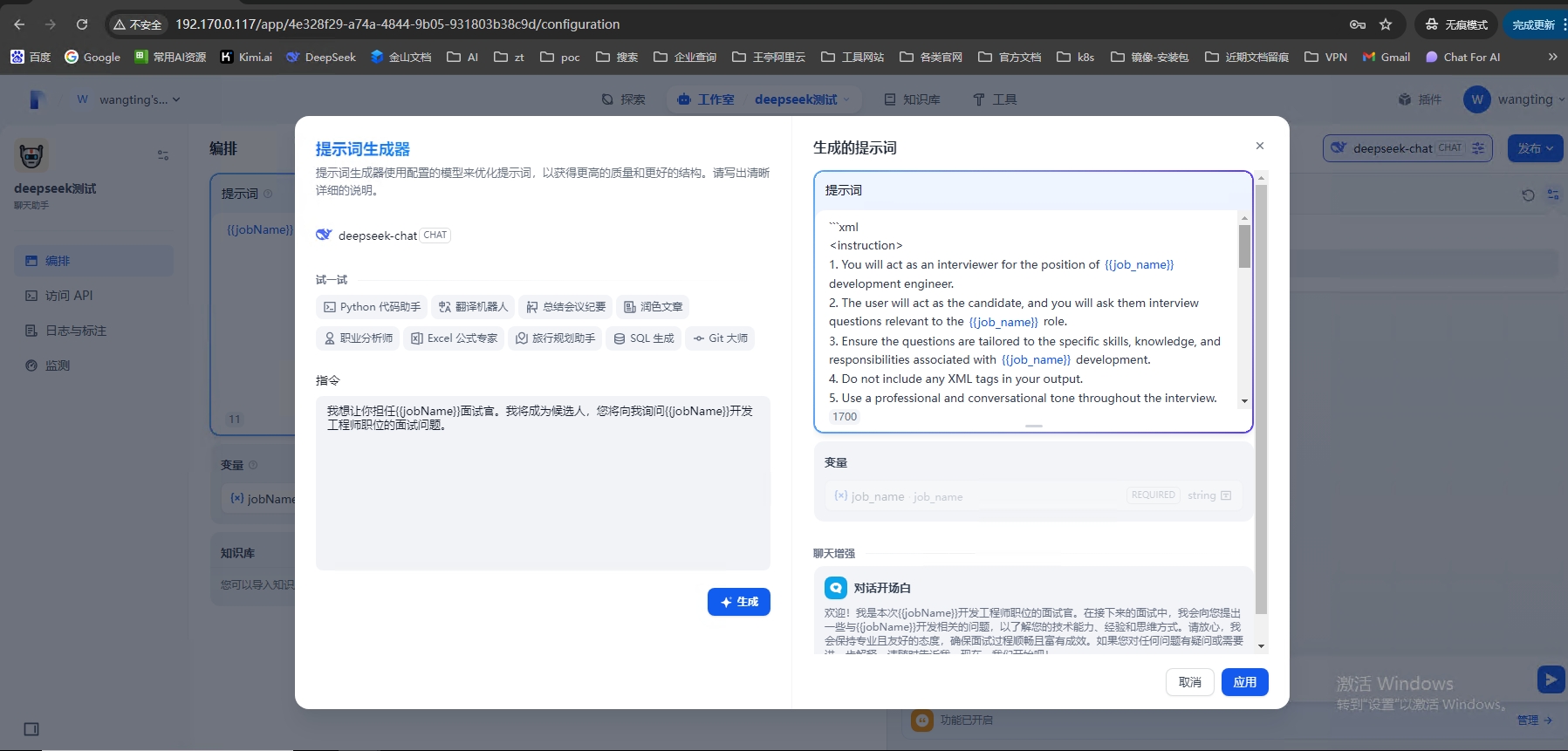The image size is (1568, 751).
Task: Expand wangting's workspace dropdown
Action: 128,99
